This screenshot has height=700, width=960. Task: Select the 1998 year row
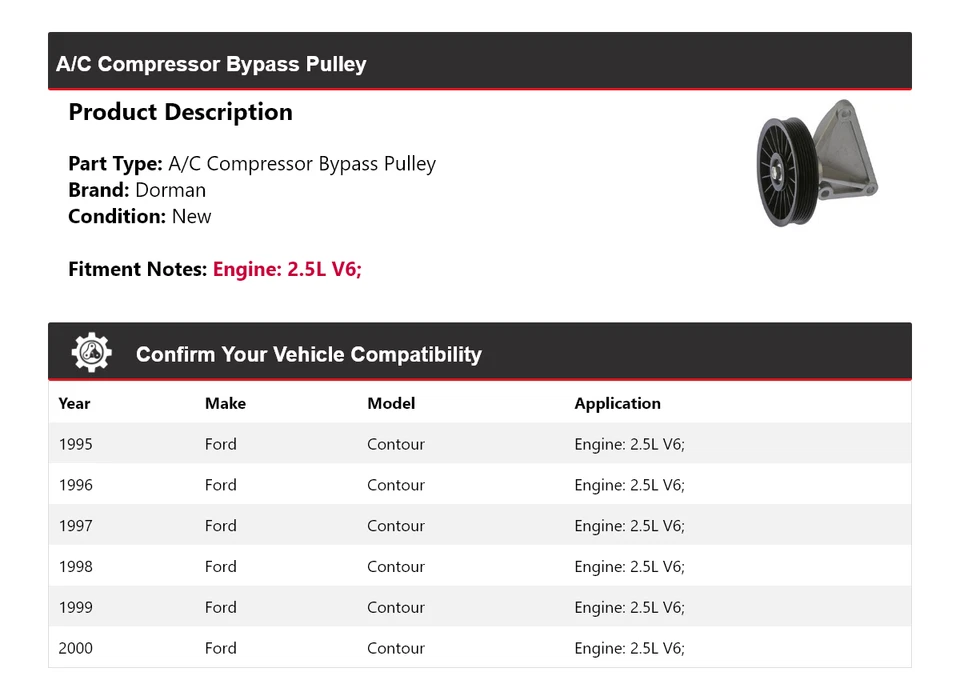point(76,566)
